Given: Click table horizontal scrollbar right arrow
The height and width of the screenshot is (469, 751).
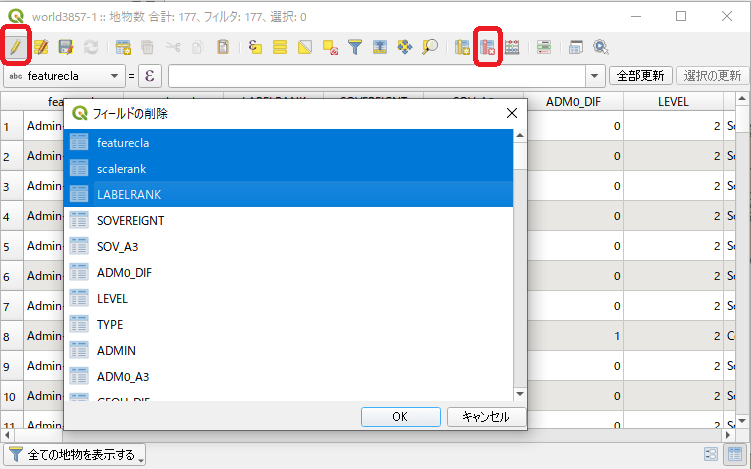Looking at the screenshot, I should (x=728, y=435).
